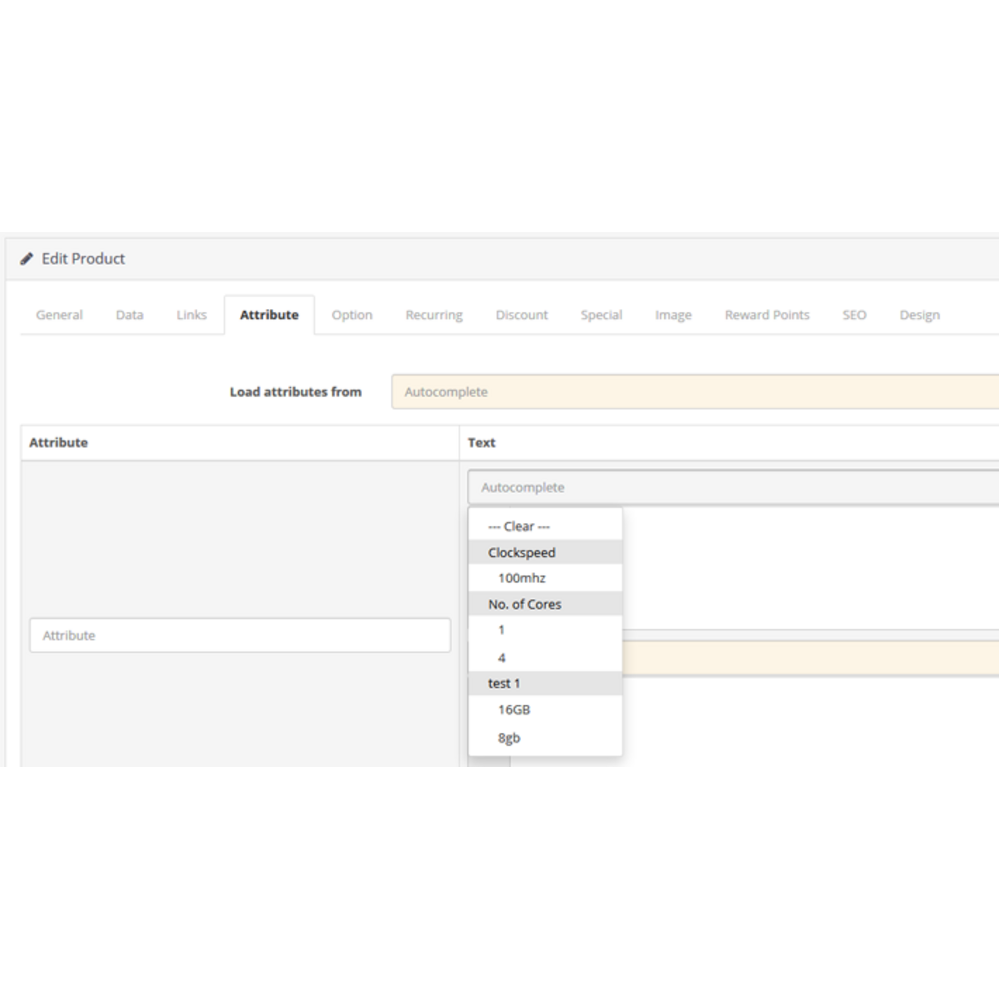1000x1000 pixels.
Task: Open the Special tab
Action: click(x=601, y=314)
